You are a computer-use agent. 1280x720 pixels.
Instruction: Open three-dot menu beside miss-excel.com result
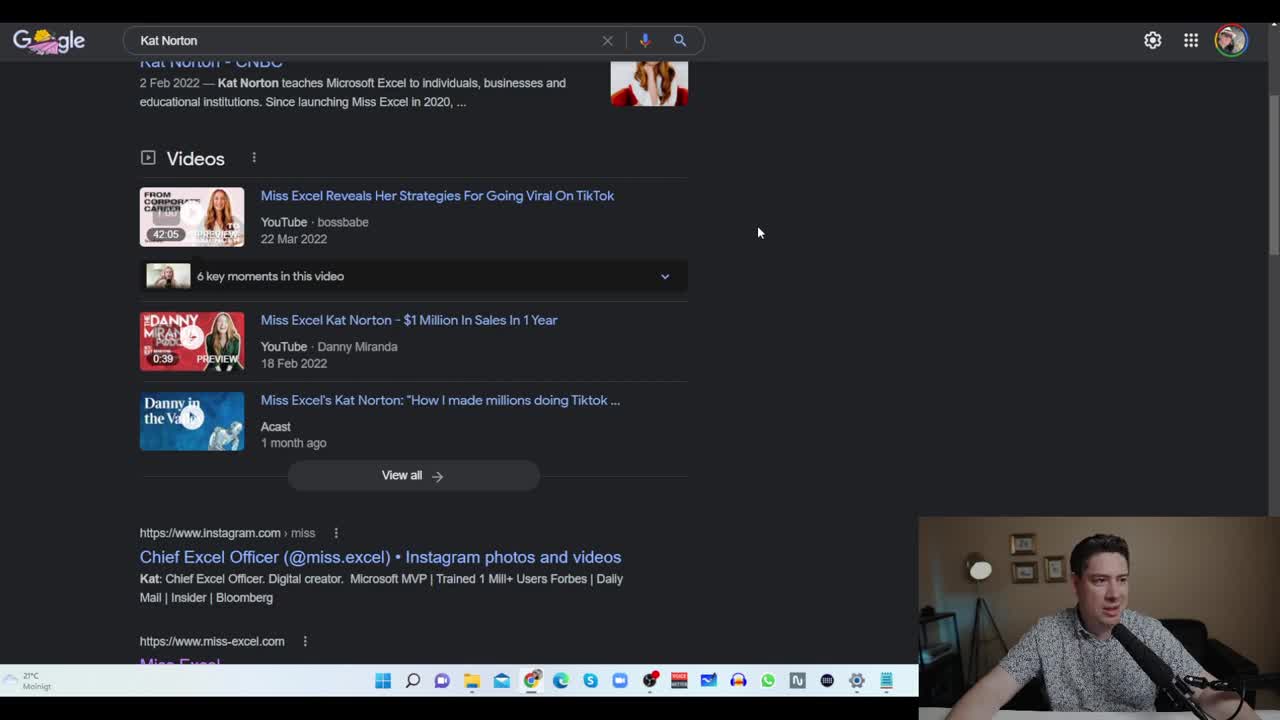(x=305, y=641)
